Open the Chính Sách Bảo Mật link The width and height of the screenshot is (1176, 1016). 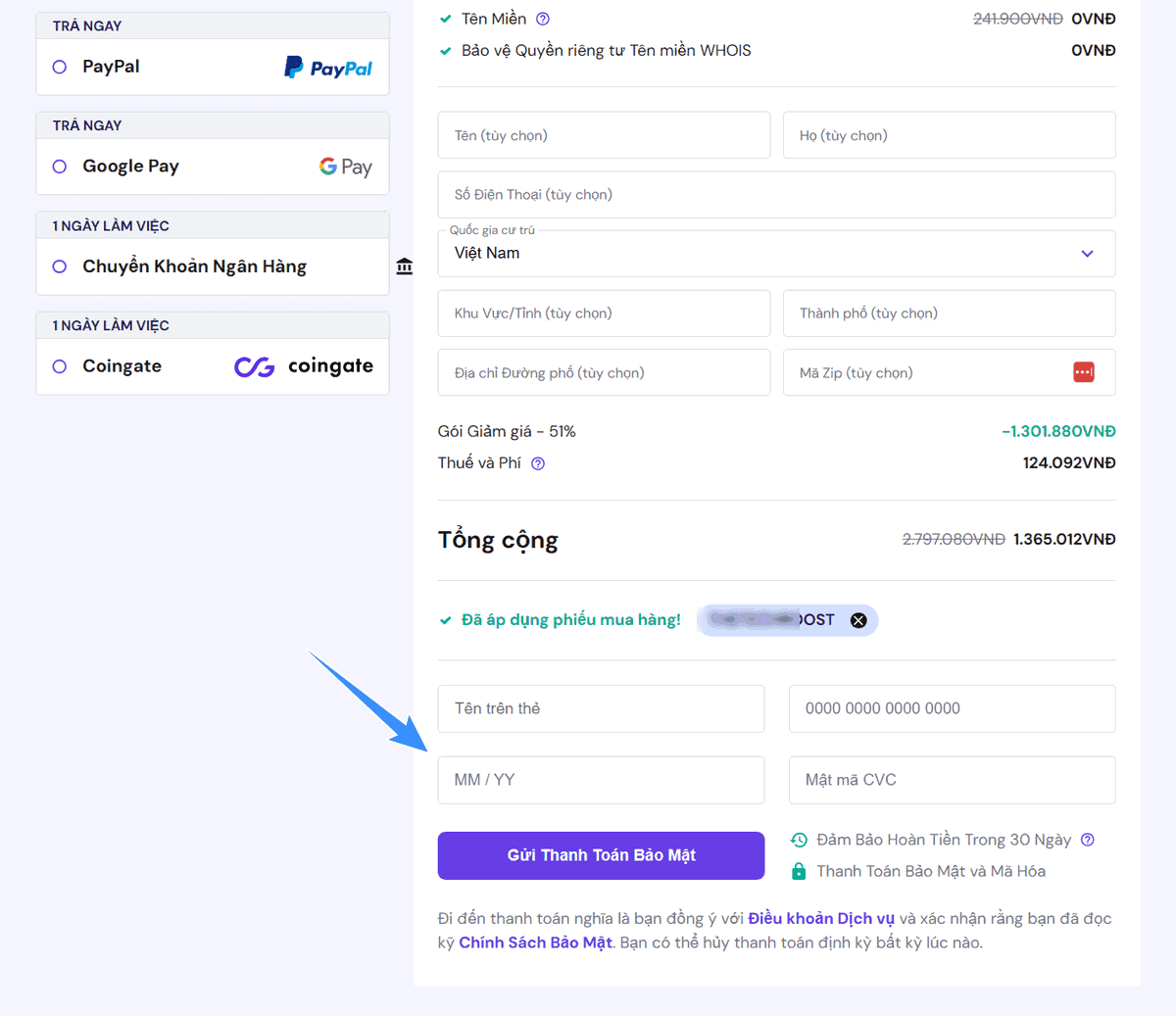tap(535, 943)
